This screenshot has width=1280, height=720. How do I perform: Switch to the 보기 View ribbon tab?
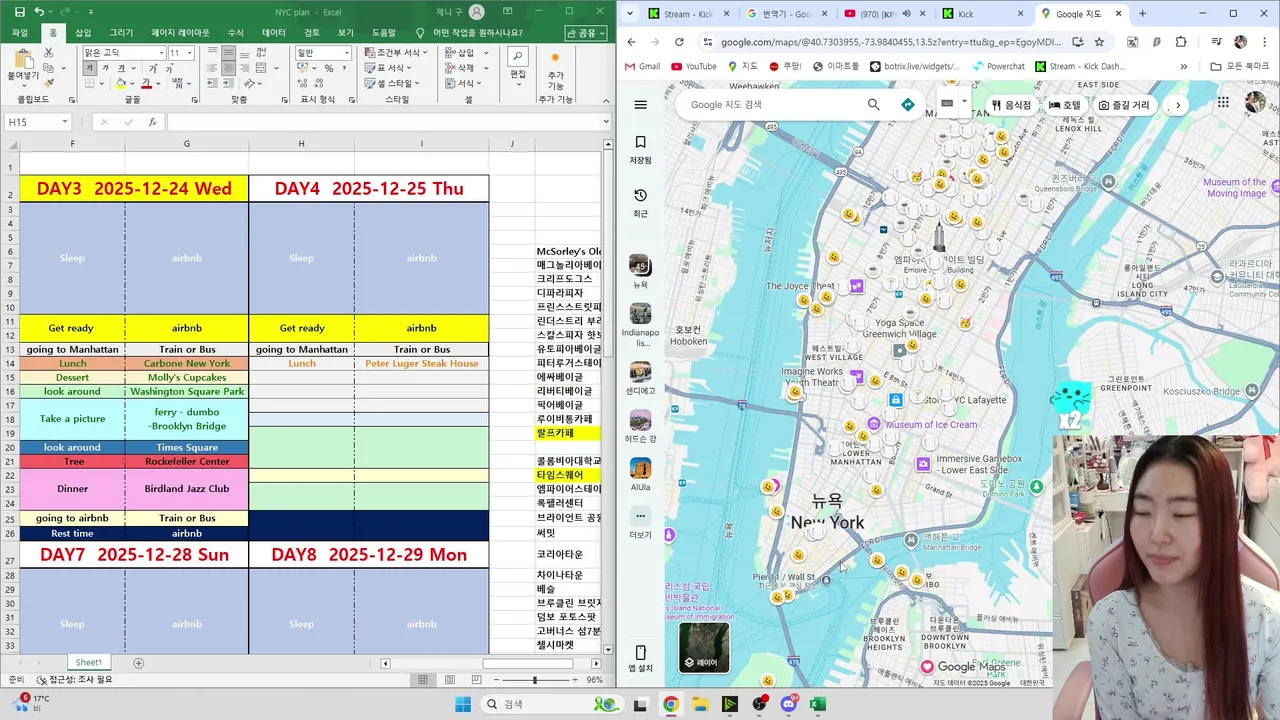[x=346, y=33]
